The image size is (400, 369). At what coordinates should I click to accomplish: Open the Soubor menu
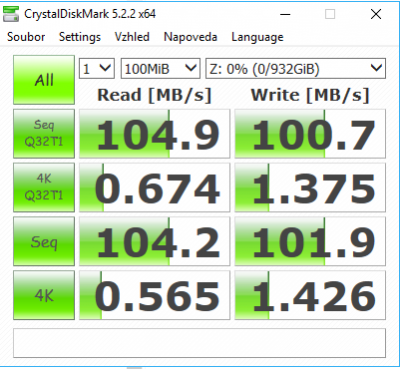(x=26, y=37)
